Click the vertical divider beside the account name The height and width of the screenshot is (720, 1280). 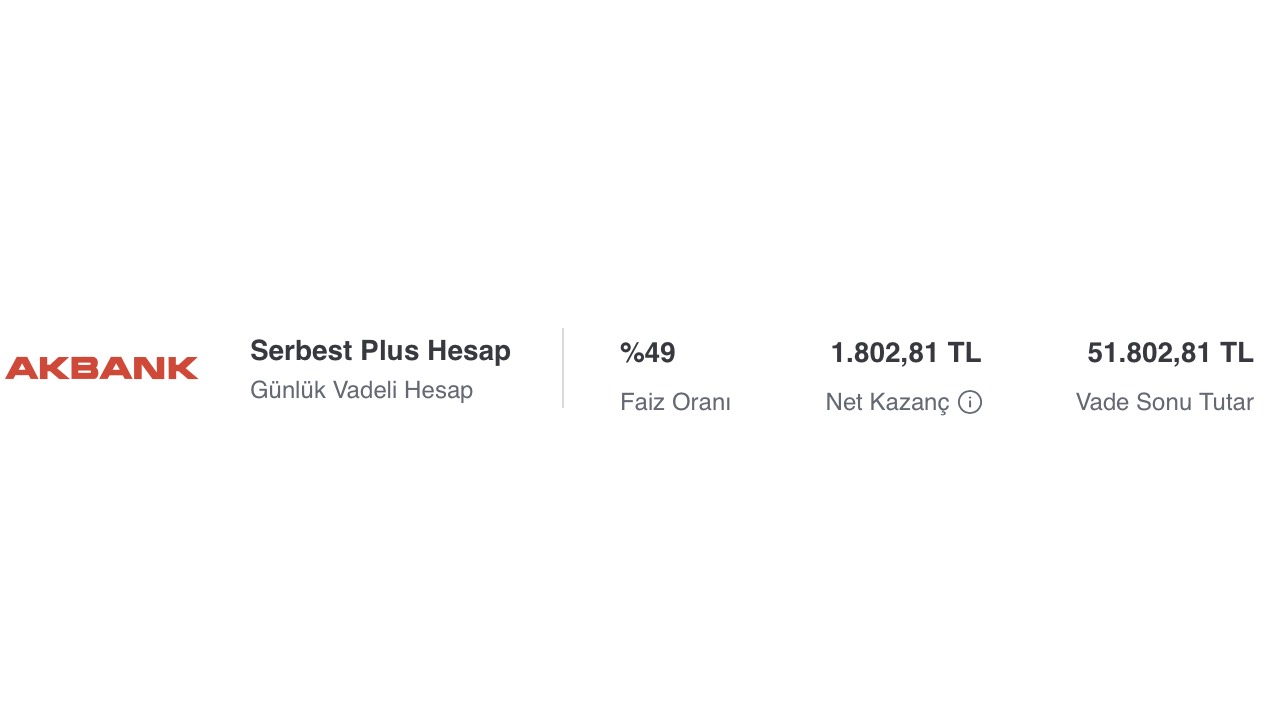coord(563,368)
